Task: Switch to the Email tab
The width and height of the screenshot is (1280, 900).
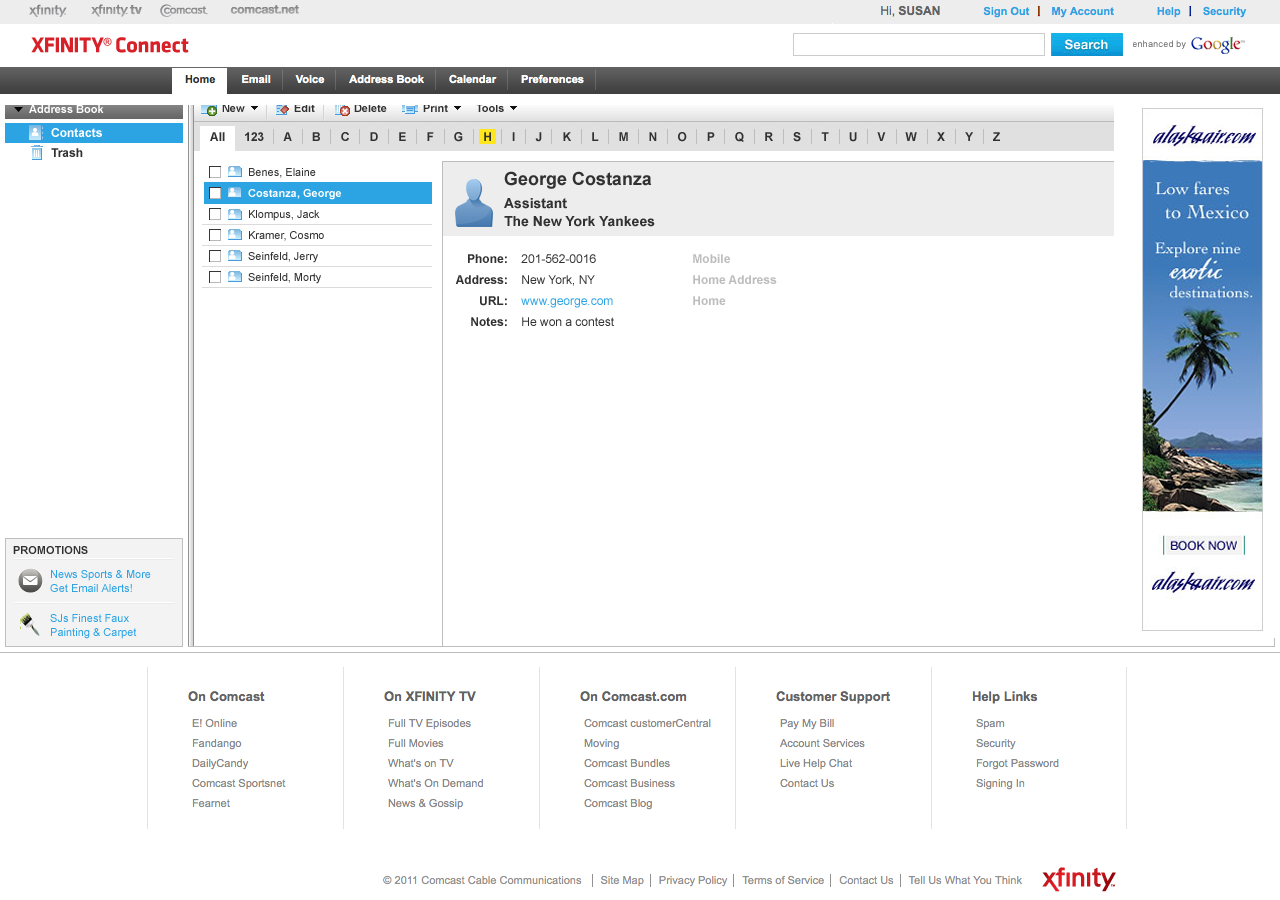Action: (x=256, y=80)
